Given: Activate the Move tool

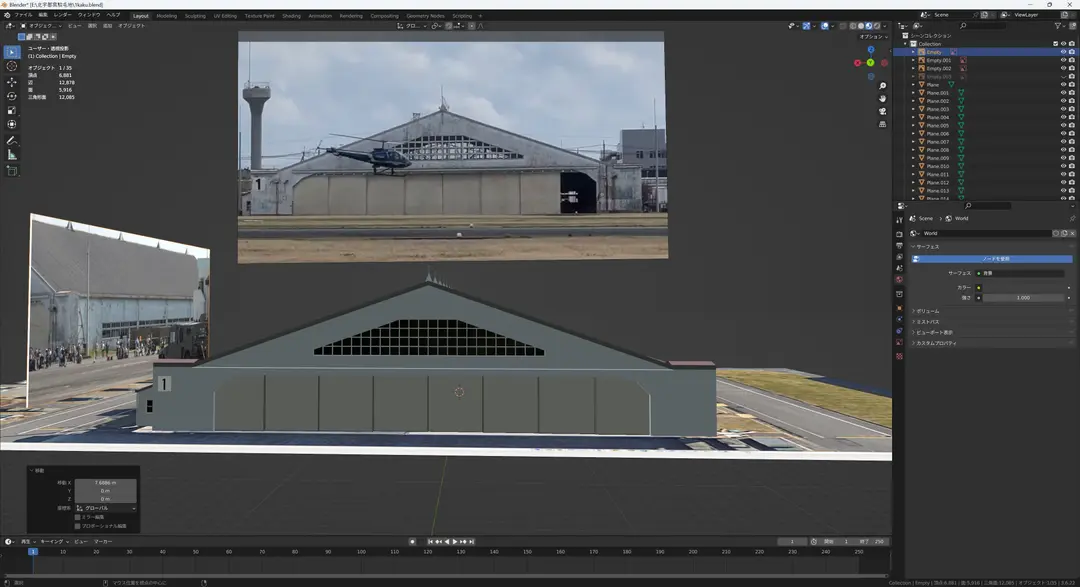Looking at the screenshot, I should pyautogui.click(x=12, y=81).
